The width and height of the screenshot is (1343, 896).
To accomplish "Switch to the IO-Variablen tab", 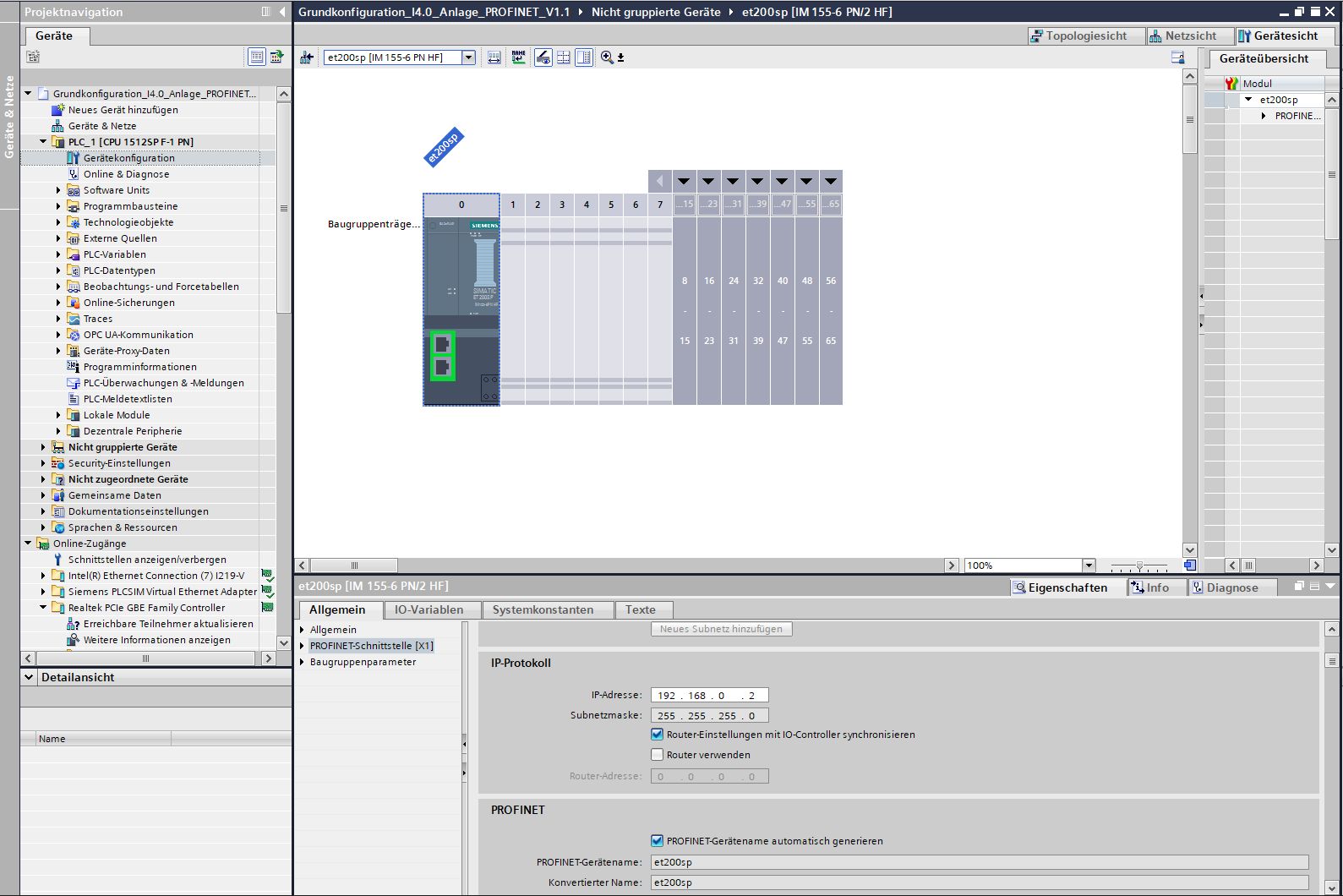I will coord(429,609).
